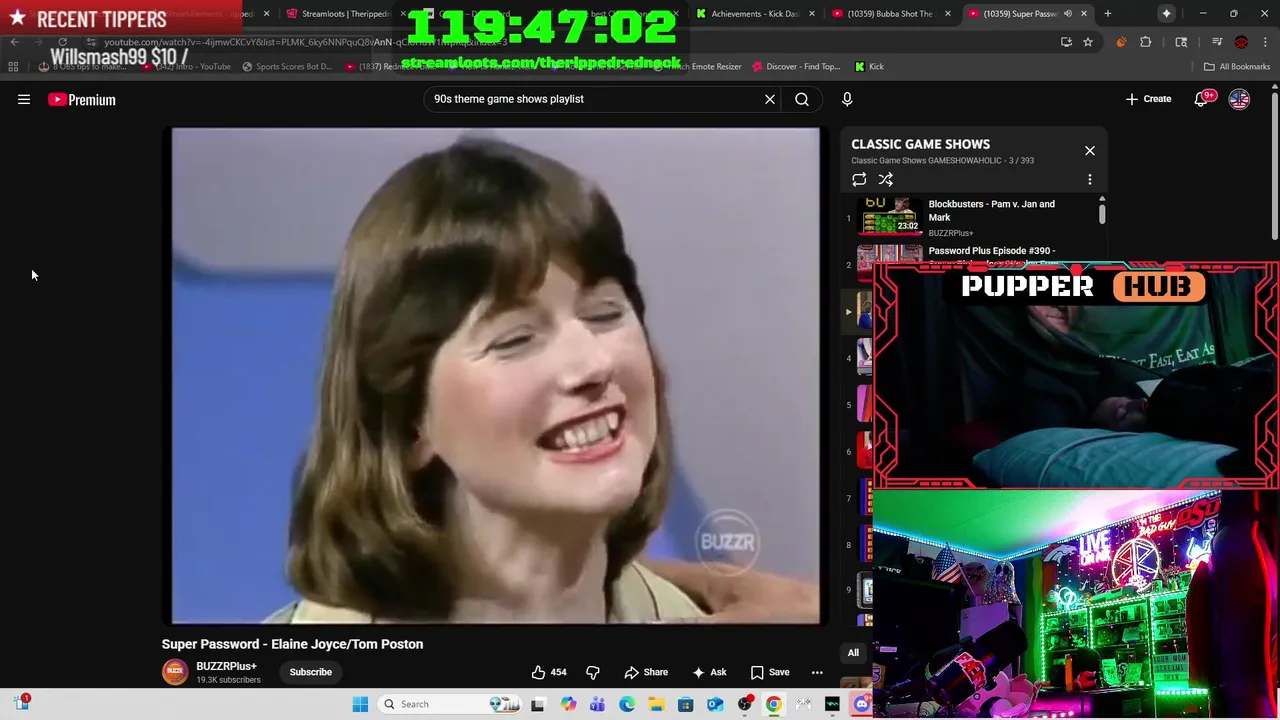Open Outlook from the taskbar

(x=715, y=704)
